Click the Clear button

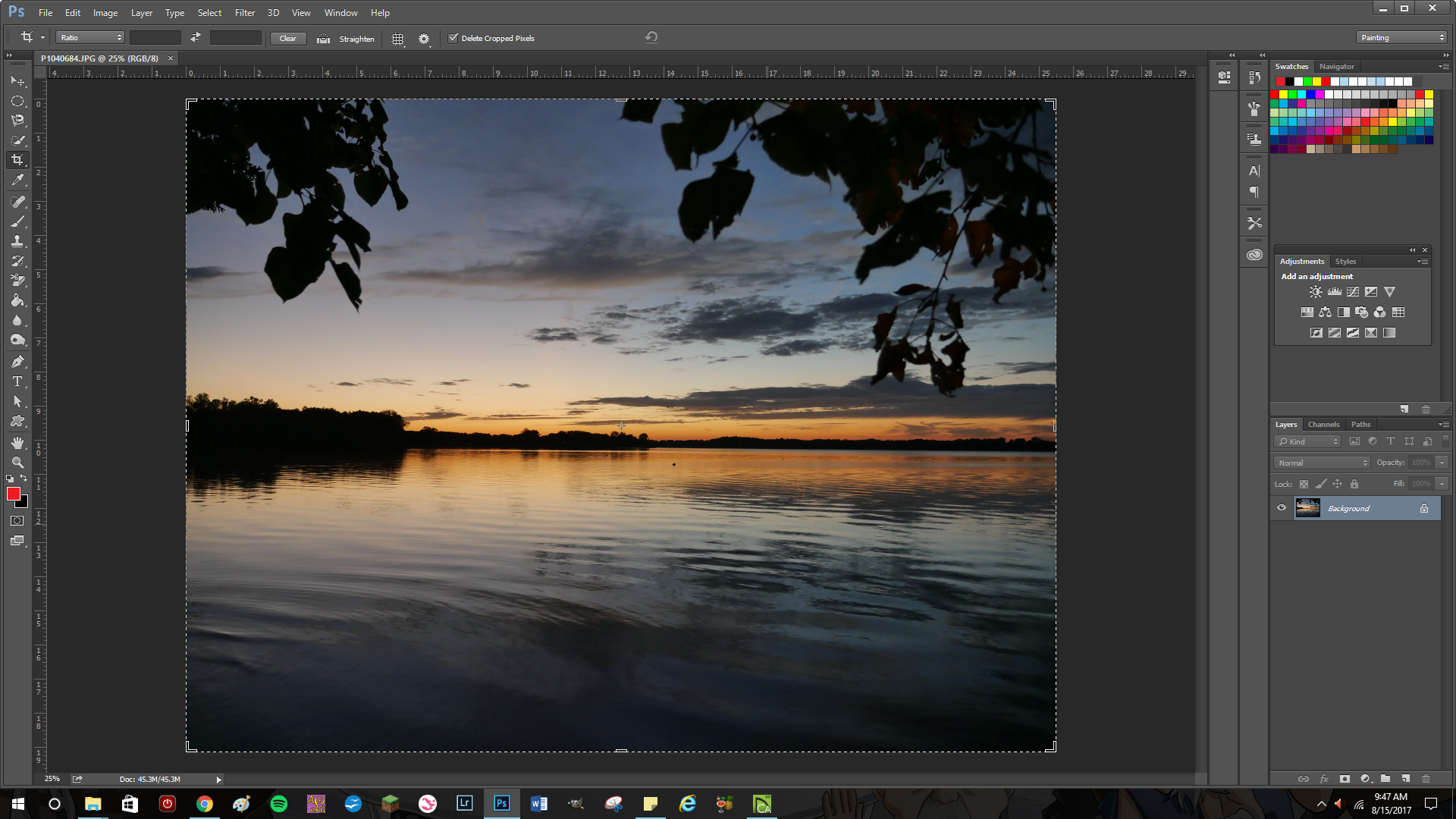tap(287, 39)
